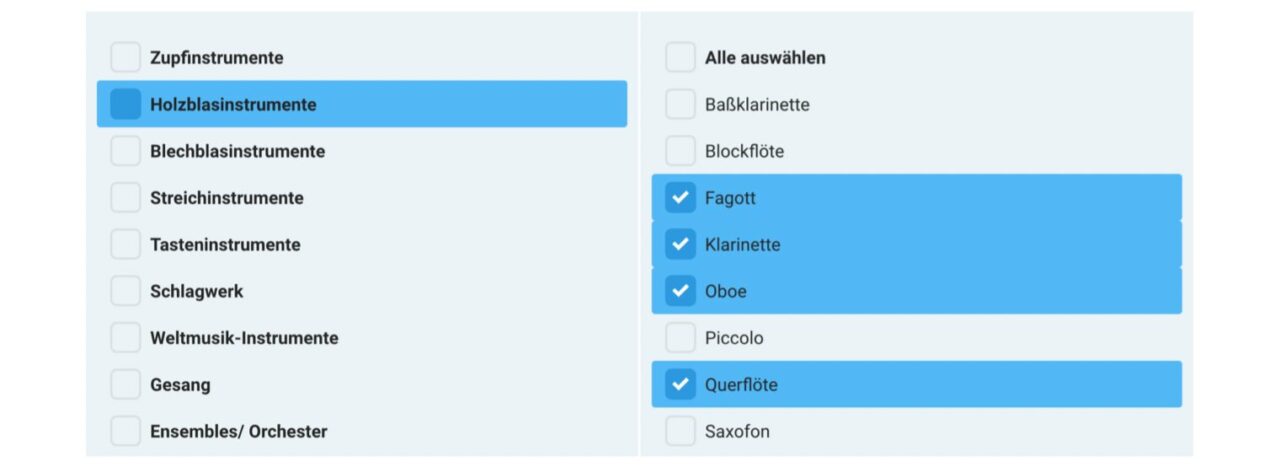
Task: Tick the Blechblasinstrumente checkbox
Action: (126, 151)
